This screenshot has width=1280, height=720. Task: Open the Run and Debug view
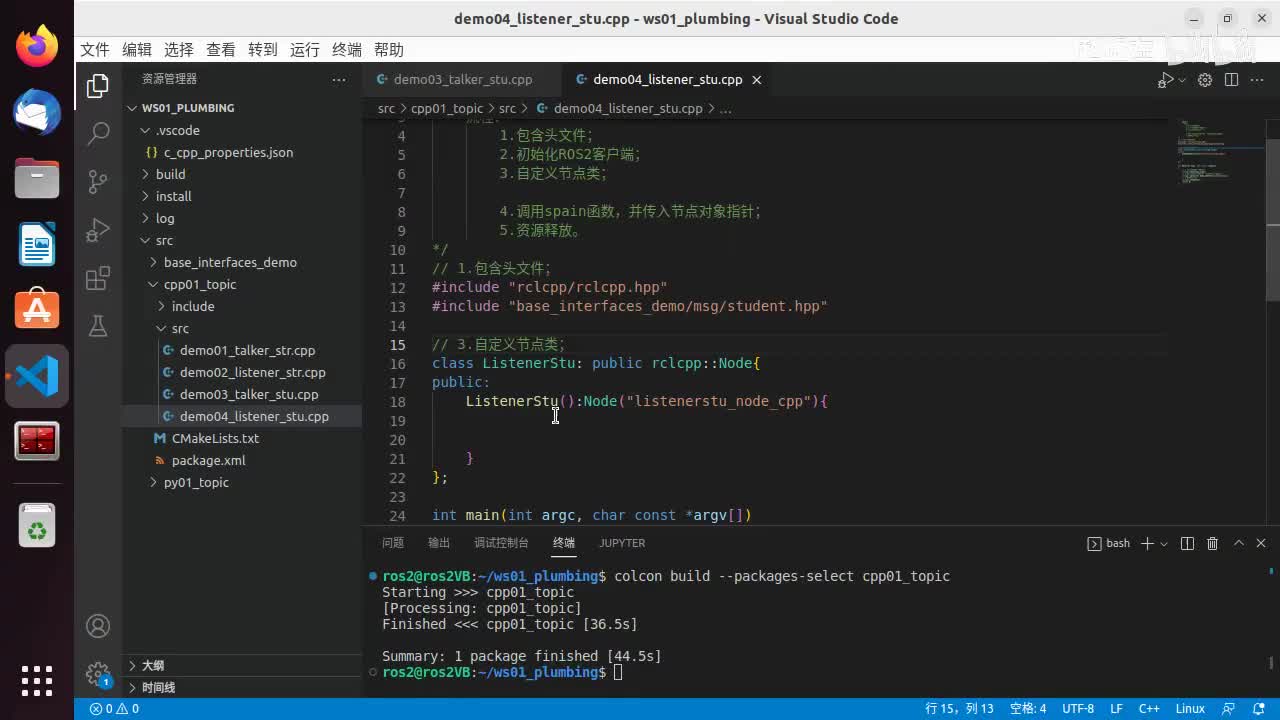click(x=98, y=230)
